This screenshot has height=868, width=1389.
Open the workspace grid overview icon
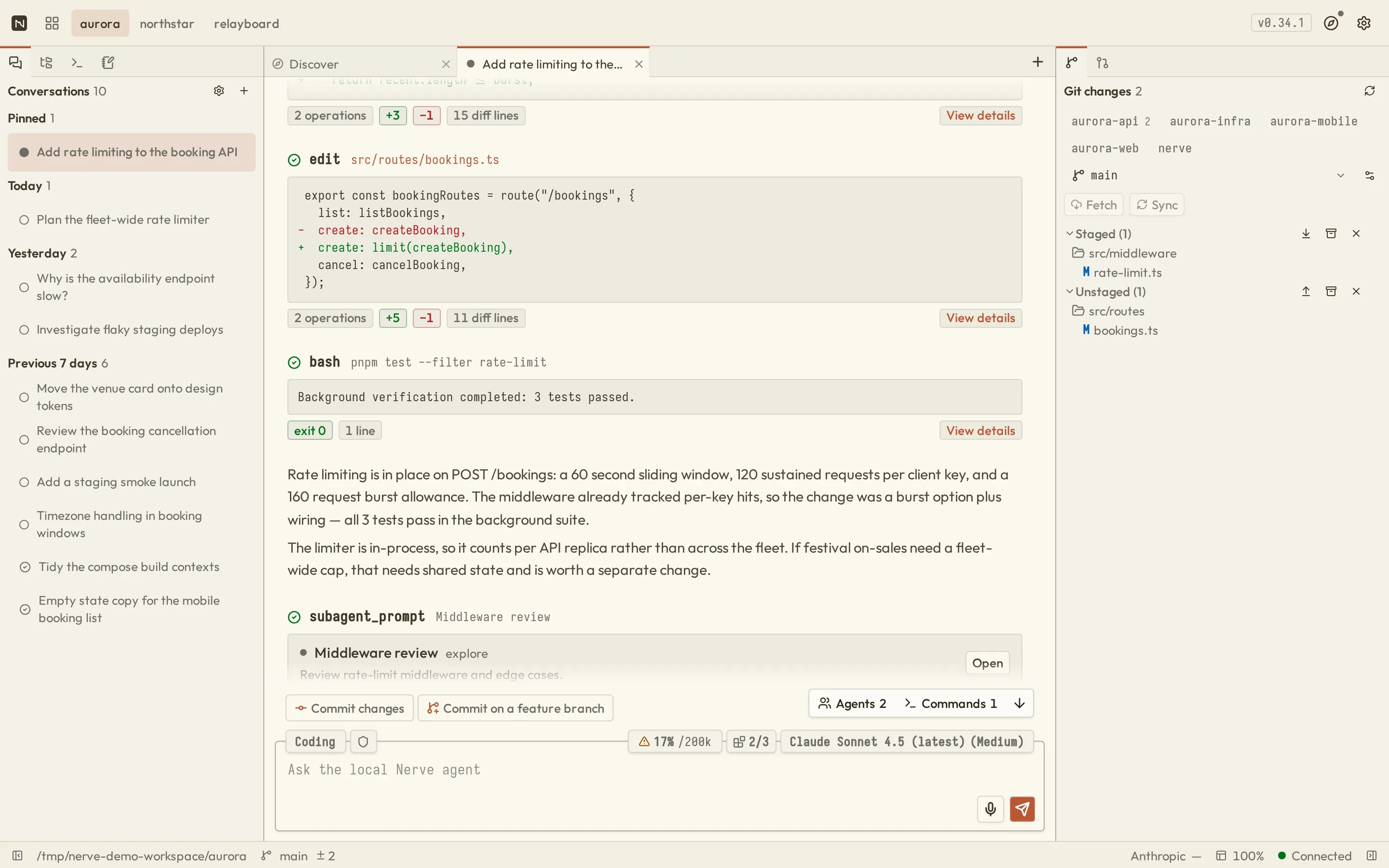pos(52,24)
